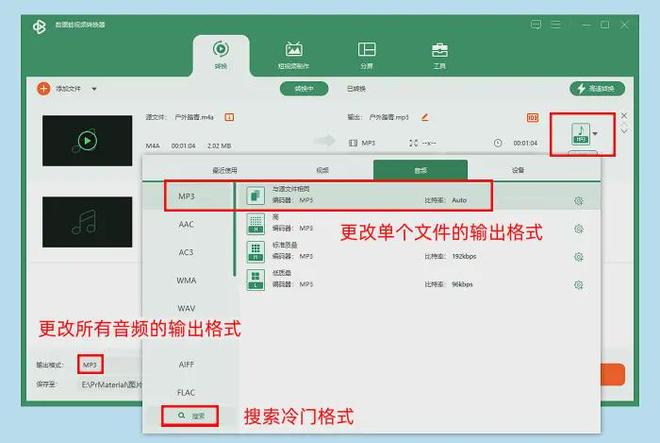Move the first file up with arrow
The width and height of the screenshot is (660, 443).
point(624,125)
